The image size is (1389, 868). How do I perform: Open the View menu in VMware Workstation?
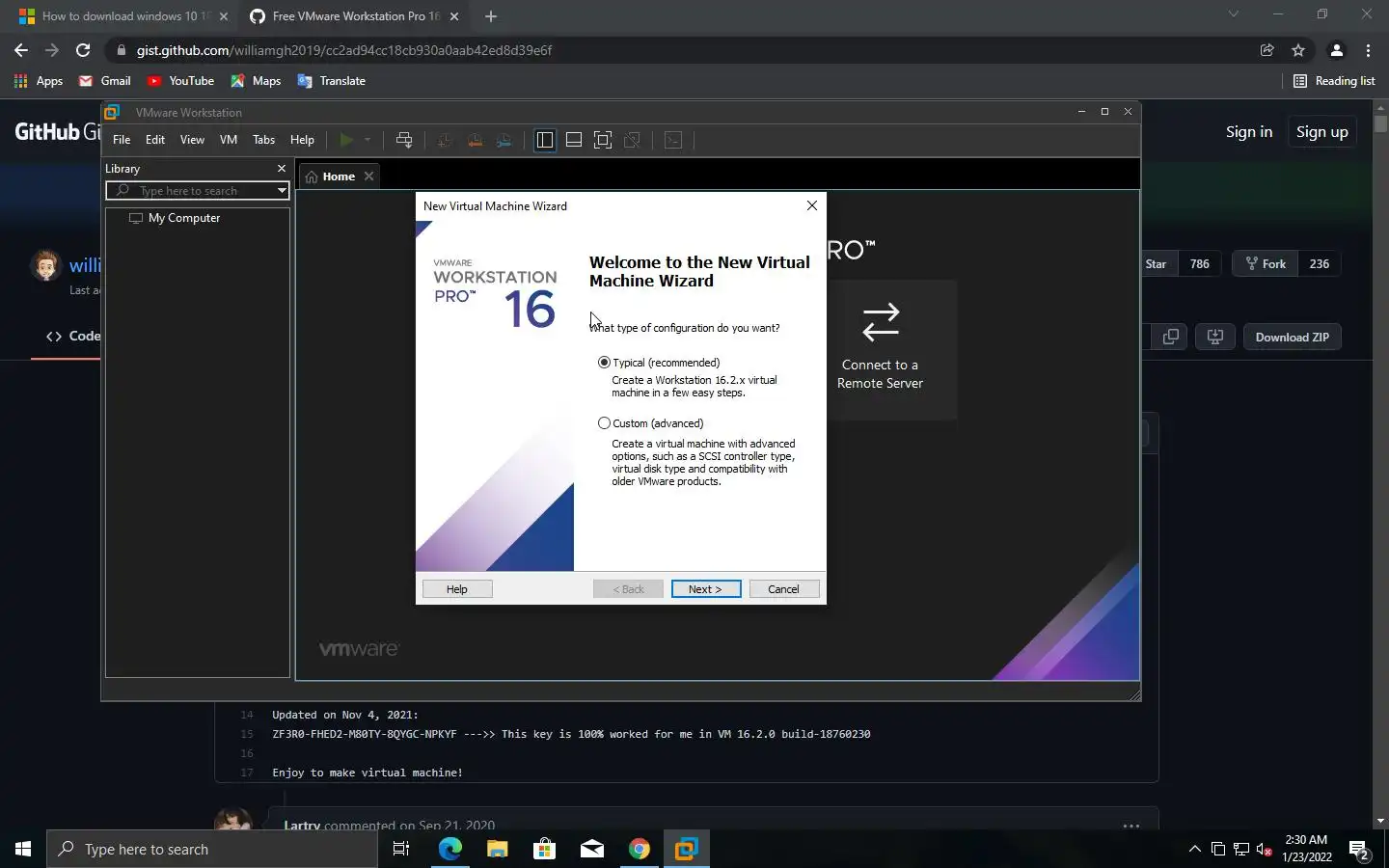(x=192, y=140)
